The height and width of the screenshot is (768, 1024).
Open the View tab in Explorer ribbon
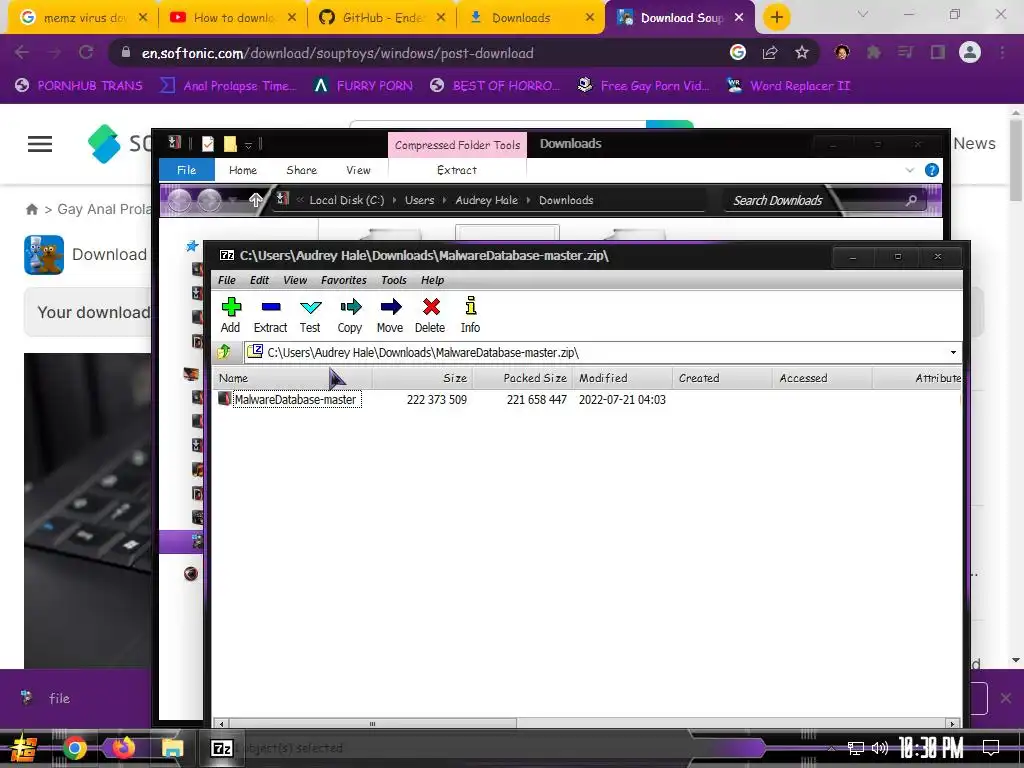(x=359, y=170)
